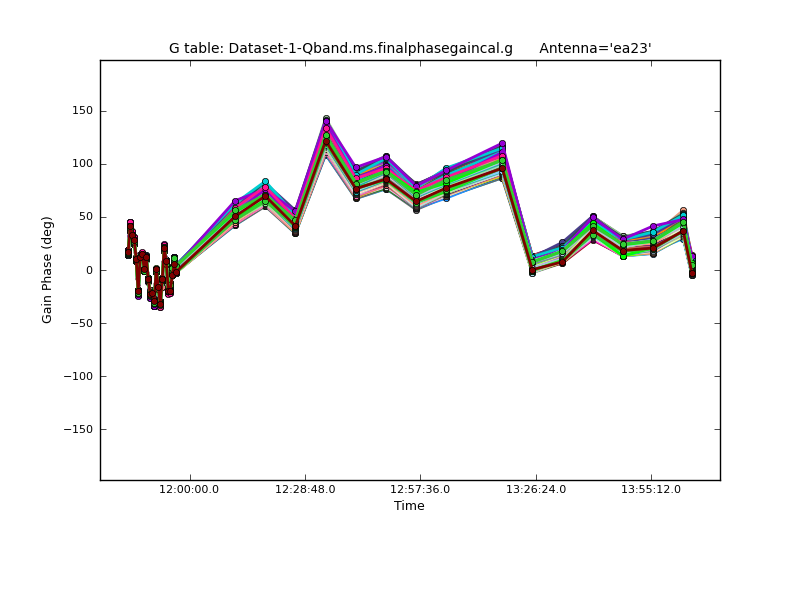Click the 'Time' x-axis label
The width and height of the screenshot is (800, 600).
tap(409, 506)
